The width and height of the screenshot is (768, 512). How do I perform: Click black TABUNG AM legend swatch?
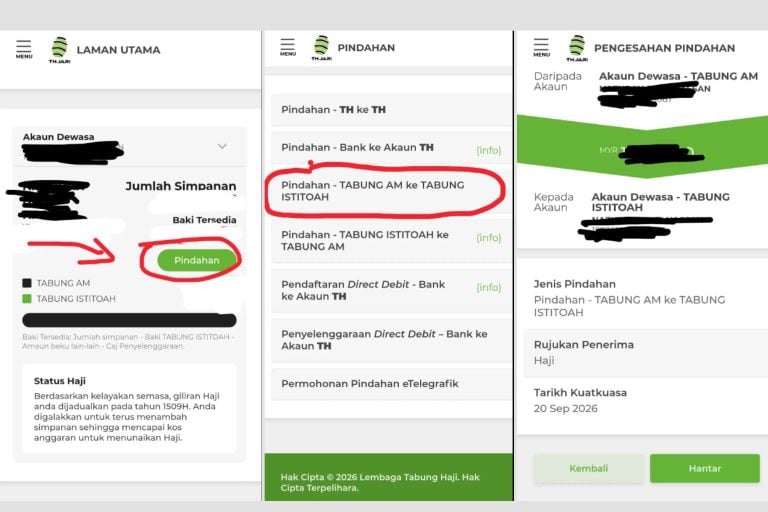(27, 283)
